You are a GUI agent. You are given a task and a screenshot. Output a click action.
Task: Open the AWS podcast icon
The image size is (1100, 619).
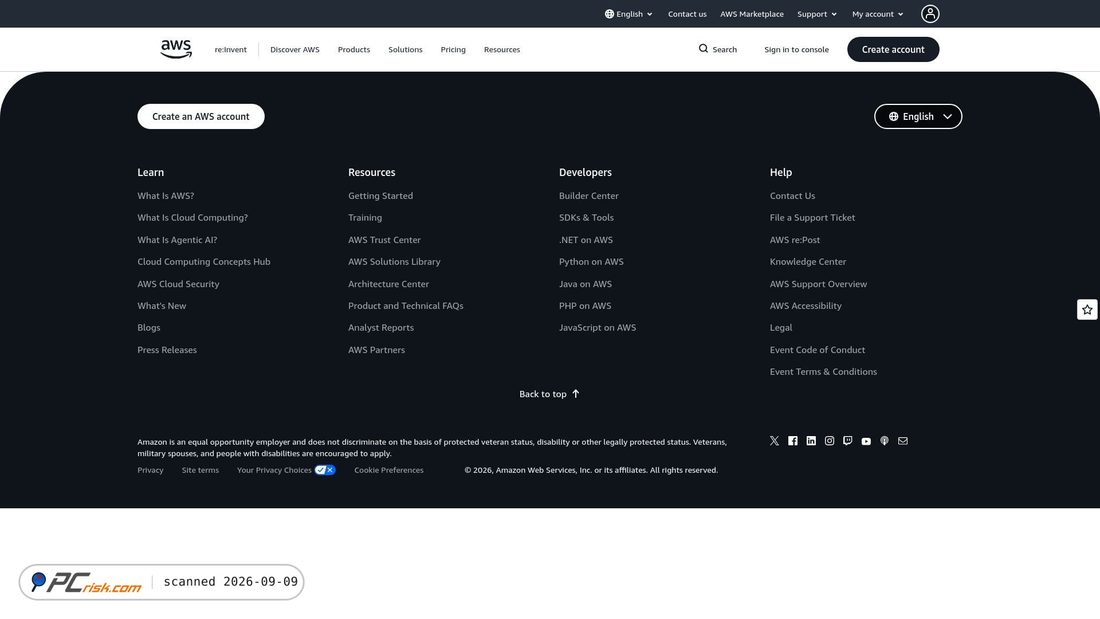(884, 441)
